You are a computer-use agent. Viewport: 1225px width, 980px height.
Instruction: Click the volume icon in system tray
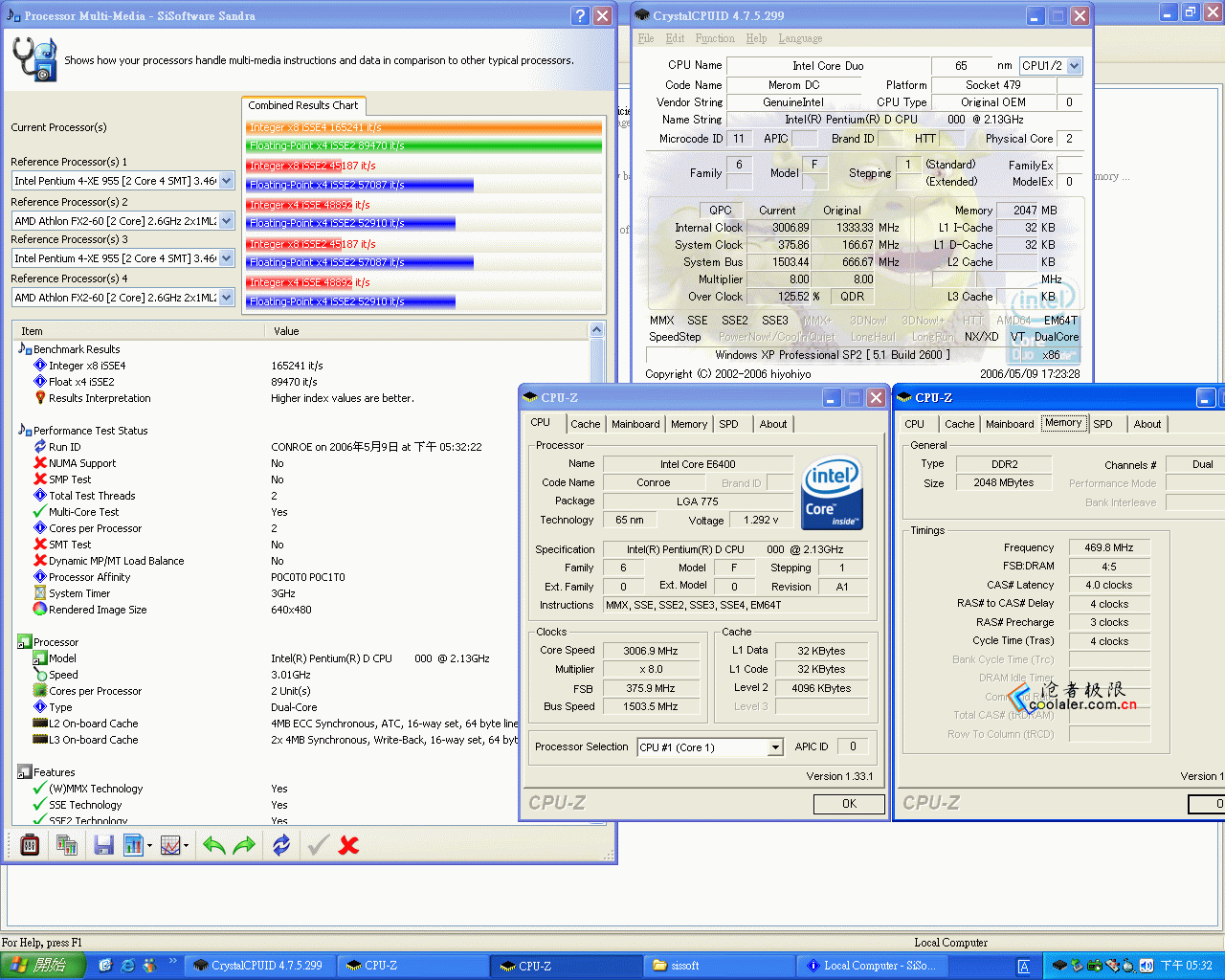(x=1146, y=966)
